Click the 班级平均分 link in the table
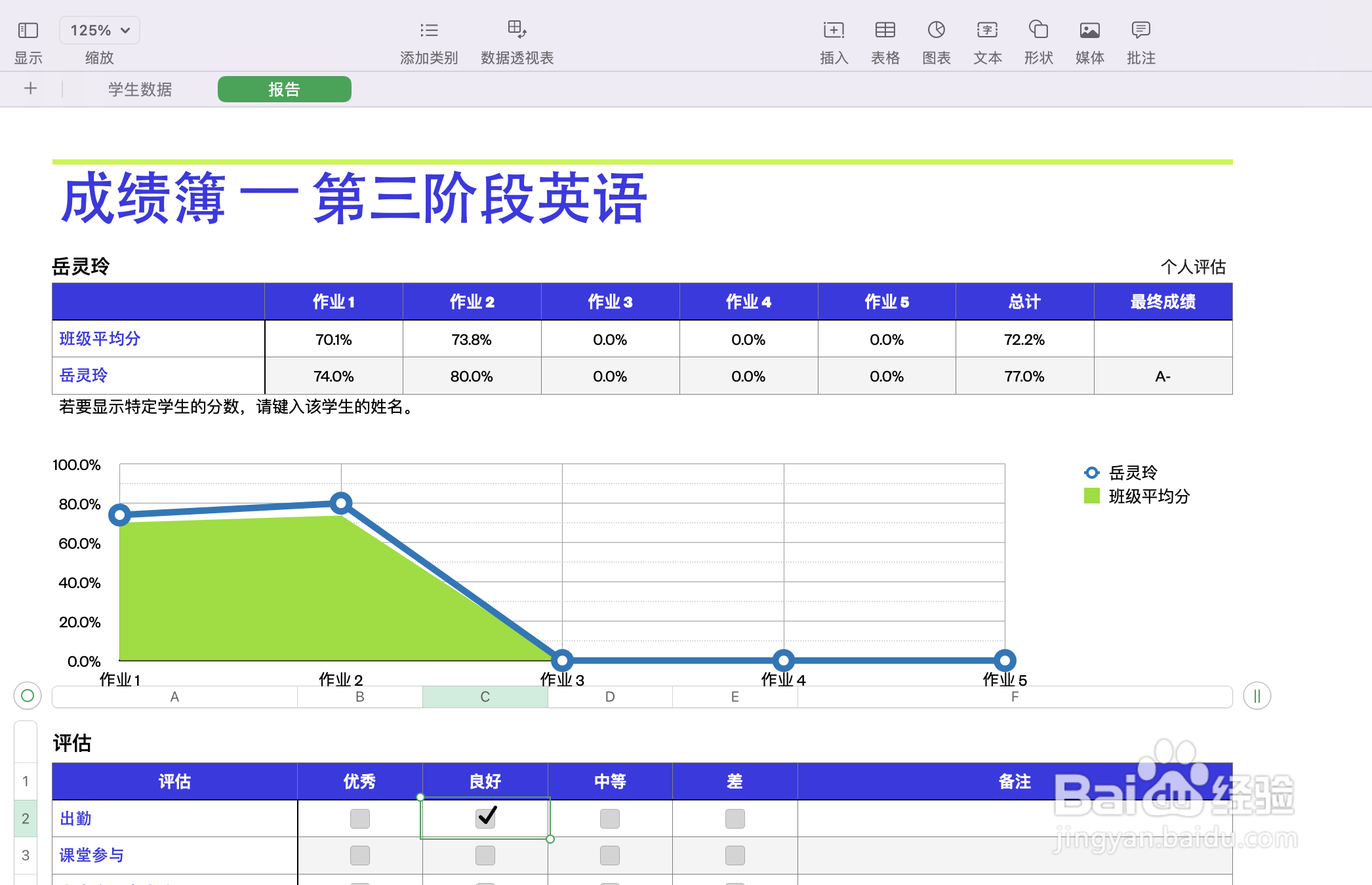 coord(99,339)
